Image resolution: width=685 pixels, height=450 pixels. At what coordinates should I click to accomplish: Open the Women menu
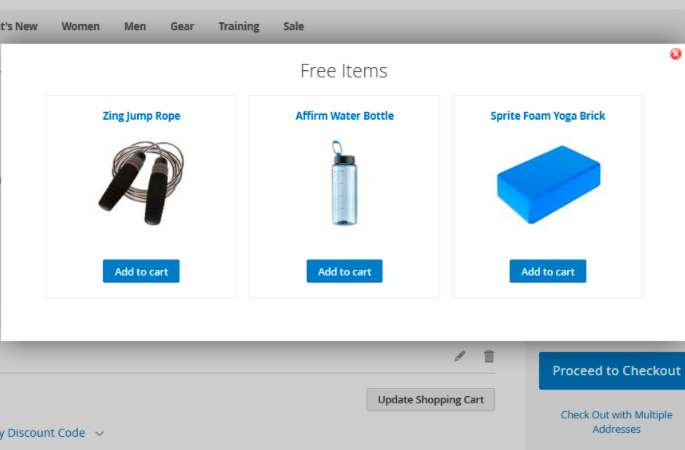[80, 26]
